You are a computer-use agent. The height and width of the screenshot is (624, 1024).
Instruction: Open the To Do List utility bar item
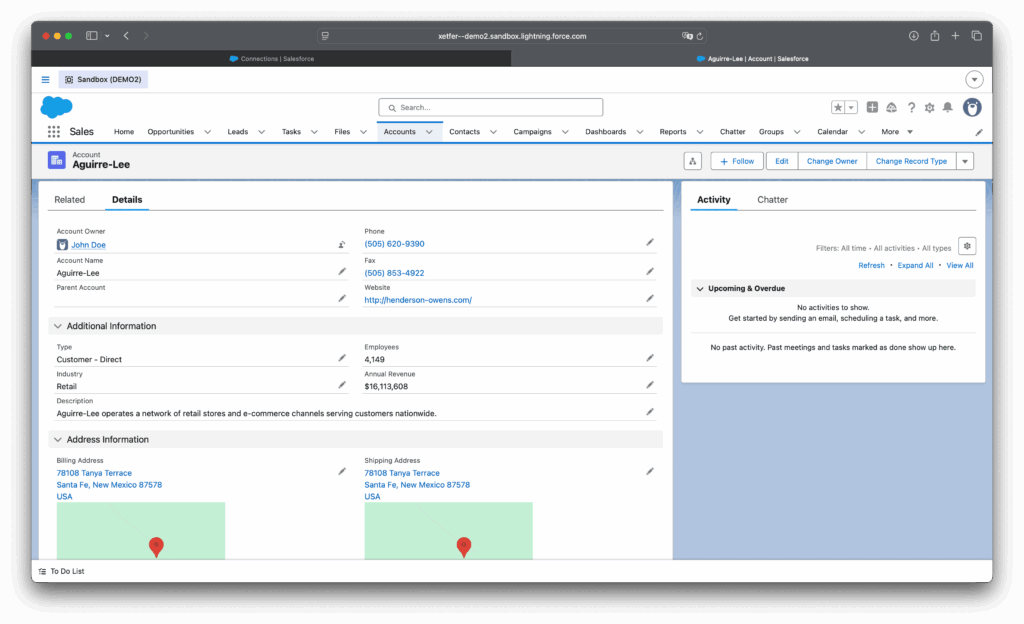[61, 571]
